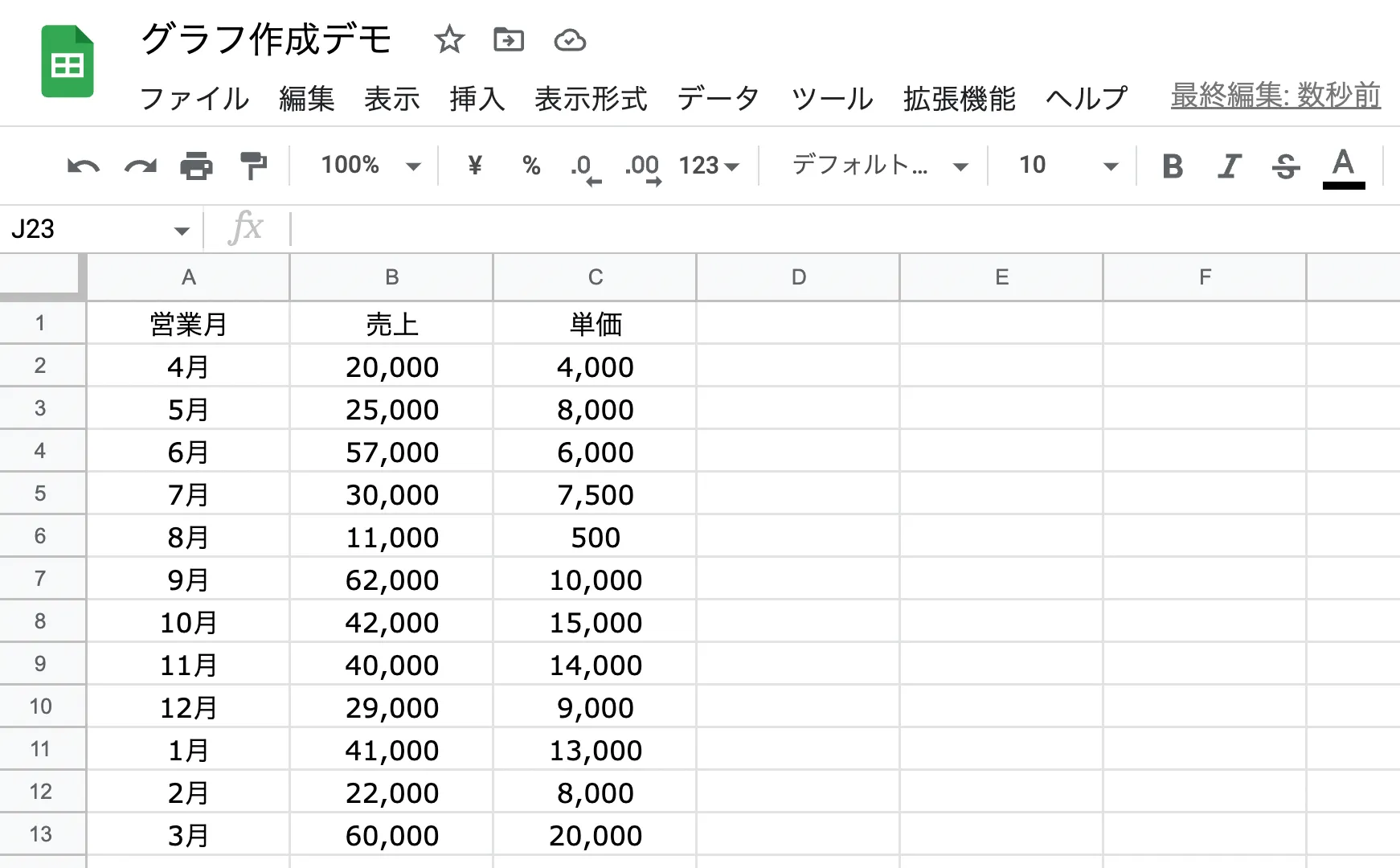Select row 1 header
The height and width of the screenshot is (868, 1400).
43,323
